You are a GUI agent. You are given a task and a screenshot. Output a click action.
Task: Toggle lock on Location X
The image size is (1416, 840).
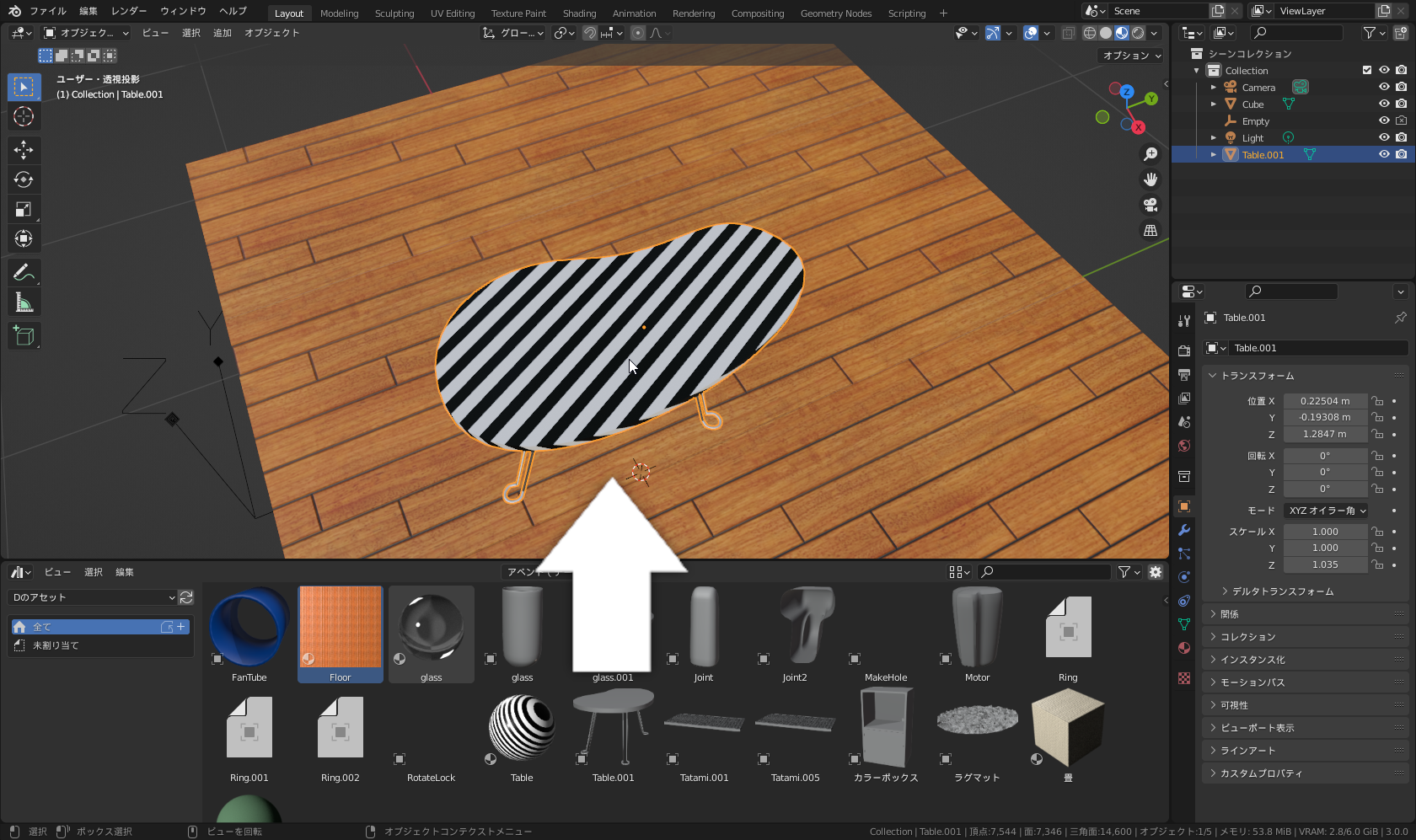pyautogui.click(x=1377, y=401)
